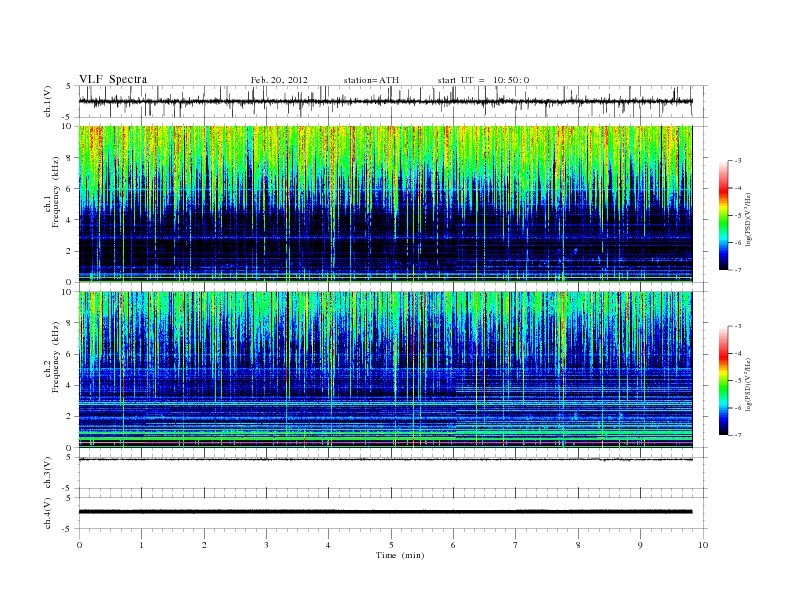The height and width of the screenshot is (612, 792).
Task: Click the "VLF Spectra" plot title
Action: click(113, 79)
